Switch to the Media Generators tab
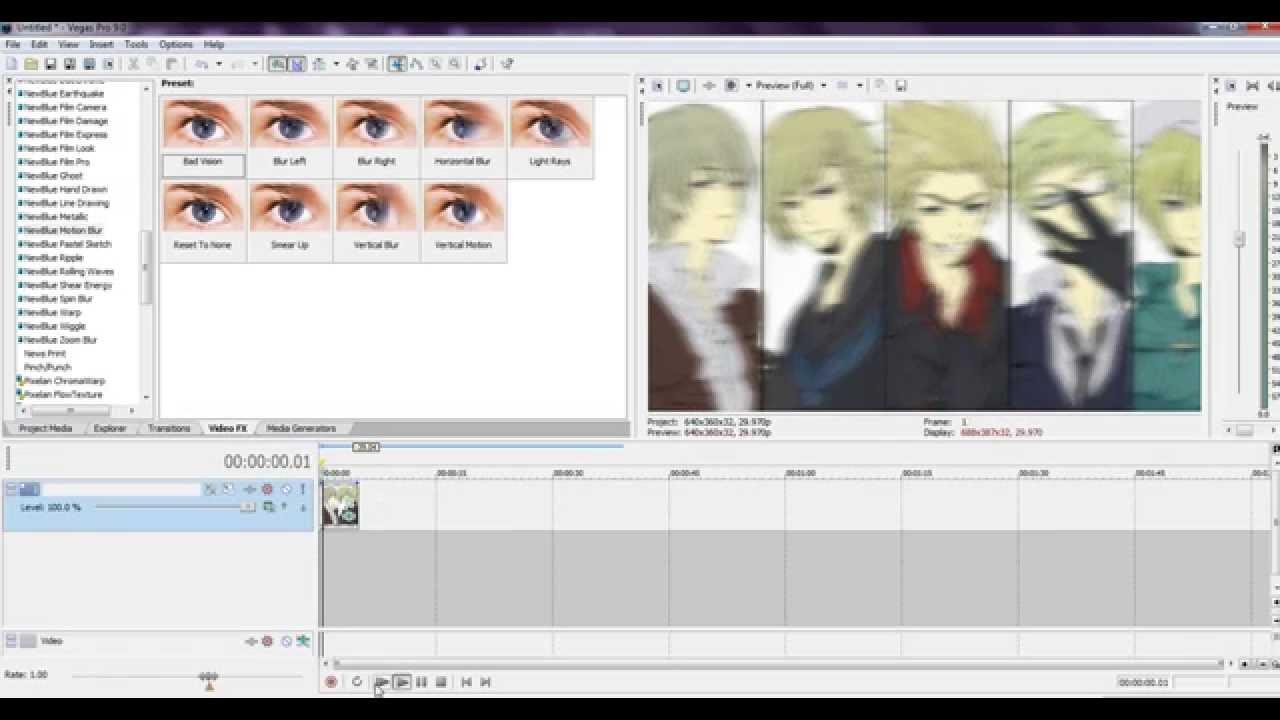 point(301,428)
